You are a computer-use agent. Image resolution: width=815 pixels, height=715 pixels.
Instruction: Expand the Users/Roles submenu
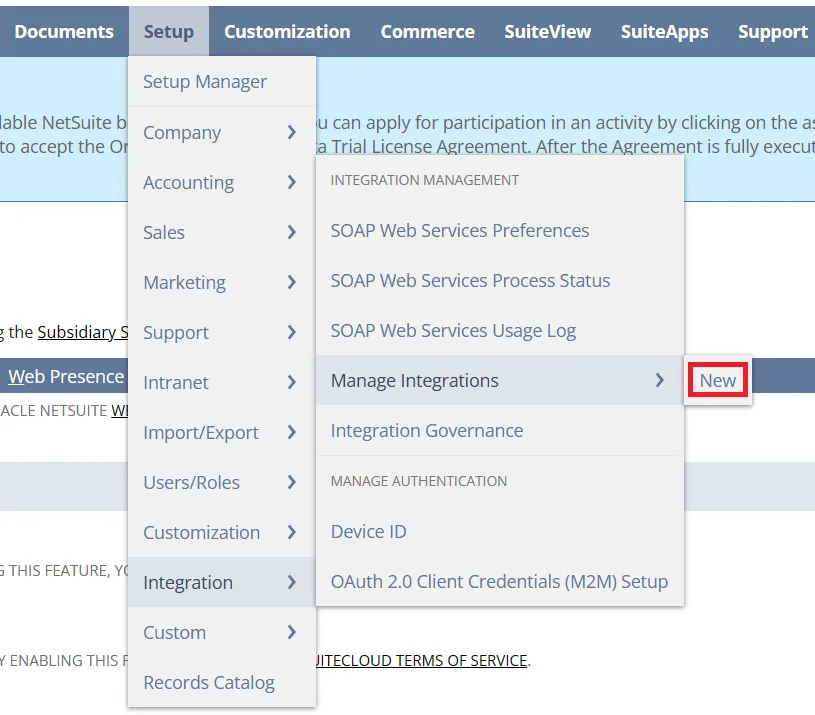(222, 482)
